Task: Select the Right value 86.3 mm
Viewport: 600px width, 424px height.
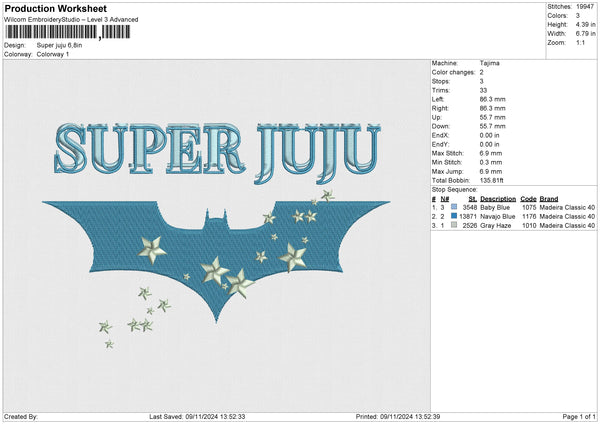Action: [x=492, y=108]
